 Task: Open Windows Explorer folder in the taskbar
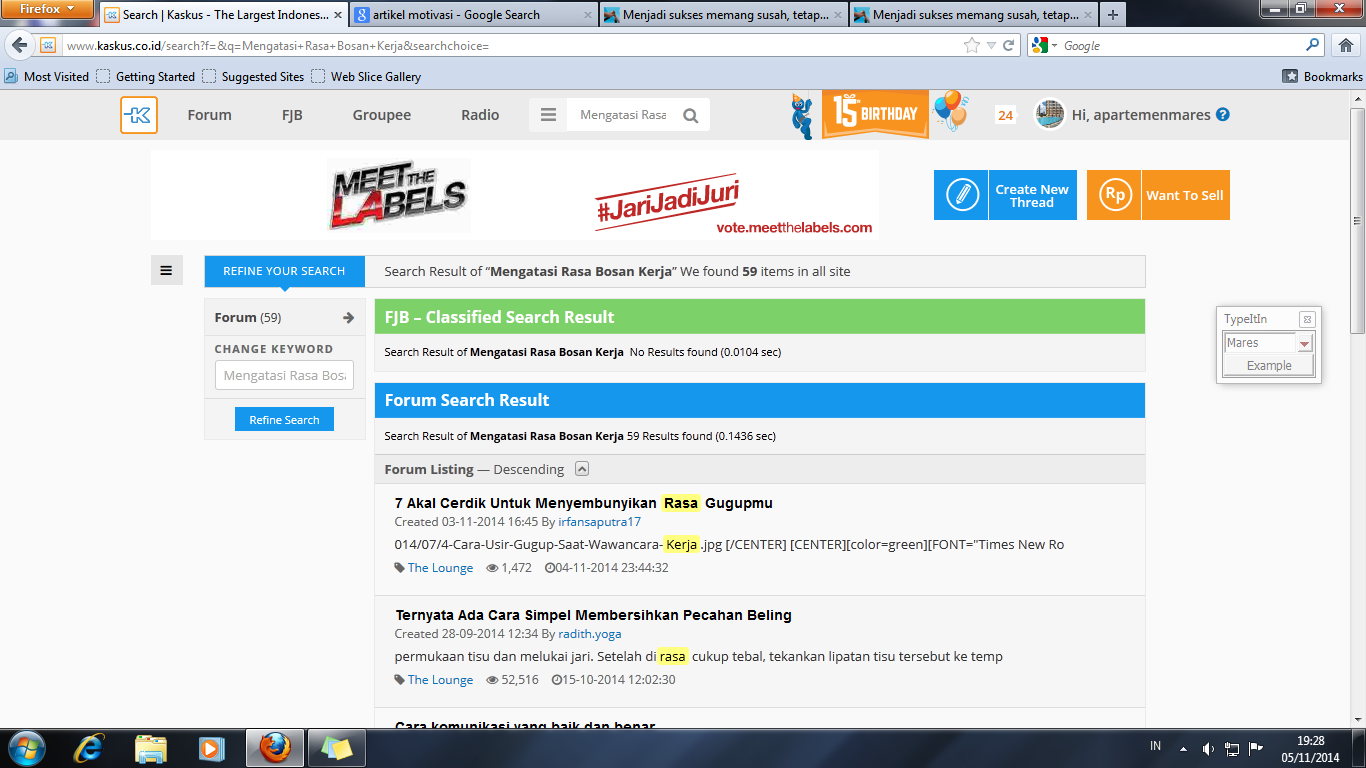coord(151,748)
